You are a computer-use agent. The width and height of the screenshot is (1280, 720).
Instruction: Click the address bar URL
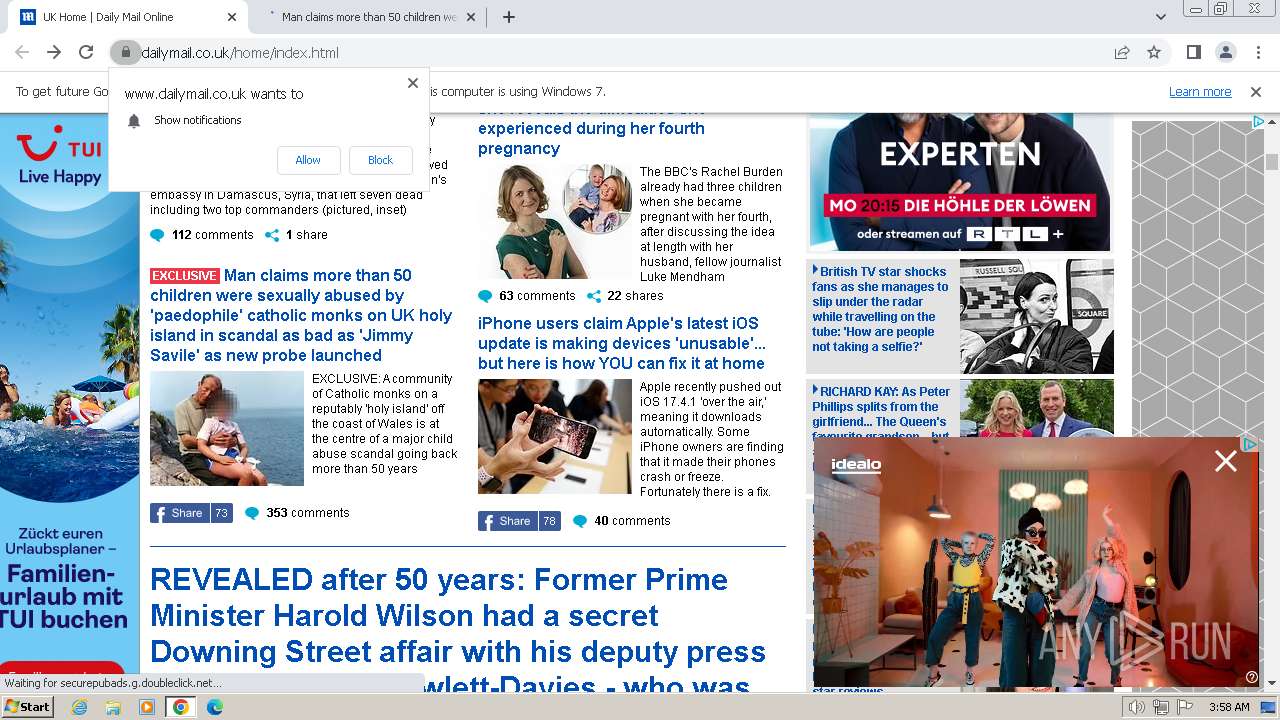[240, 53]
